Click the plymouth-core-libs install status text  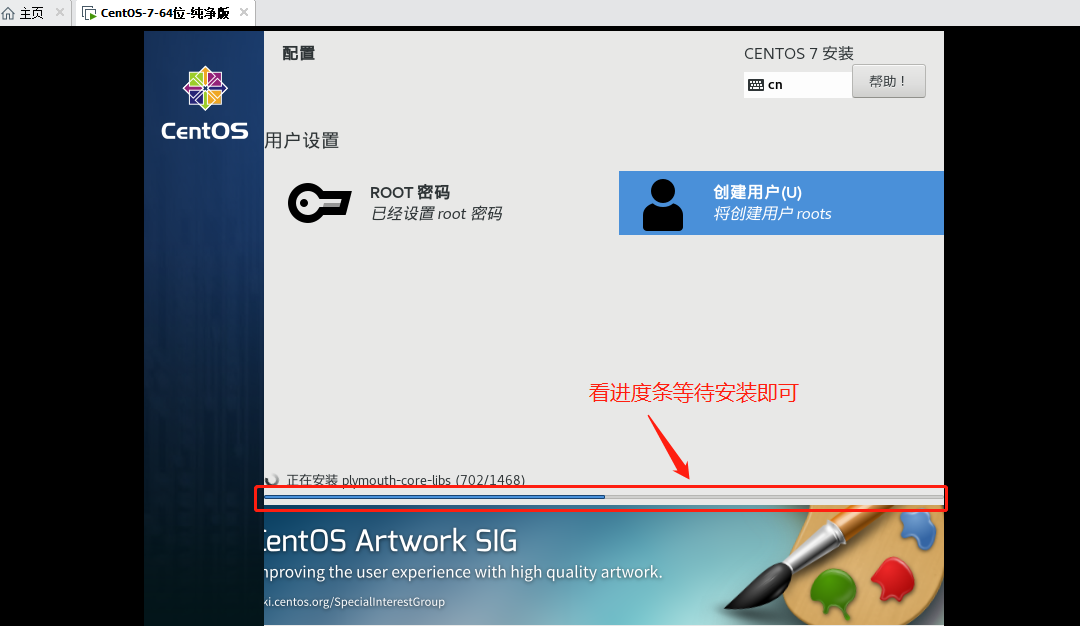coord(406,480)
